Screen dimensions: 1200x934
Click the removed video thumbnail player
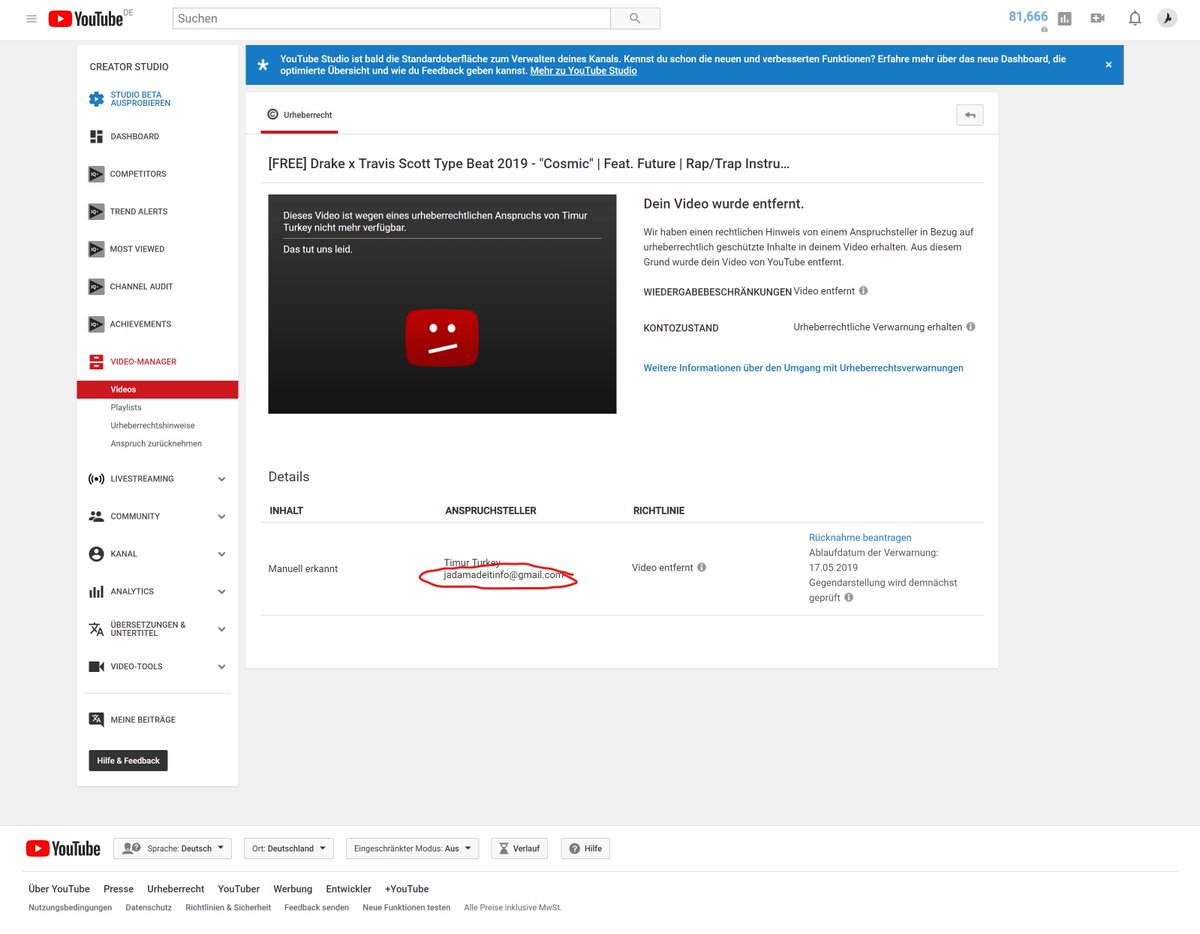point(442,304)
